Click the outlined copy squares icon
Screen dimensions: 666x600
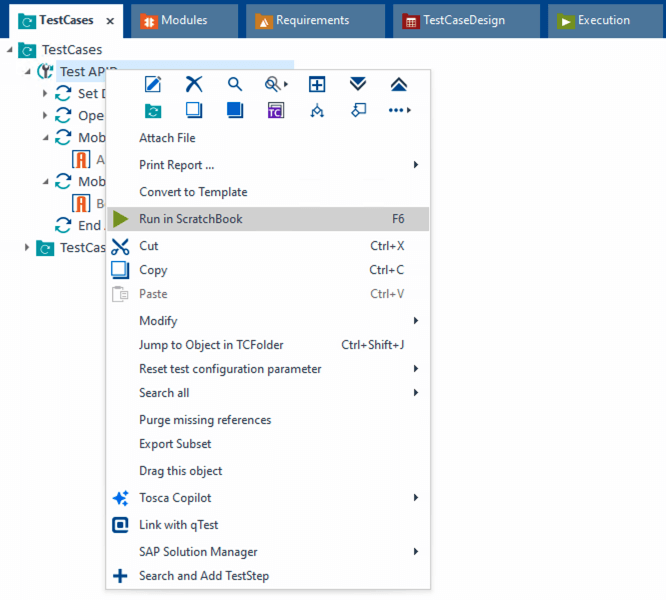[x=194, y=110]
